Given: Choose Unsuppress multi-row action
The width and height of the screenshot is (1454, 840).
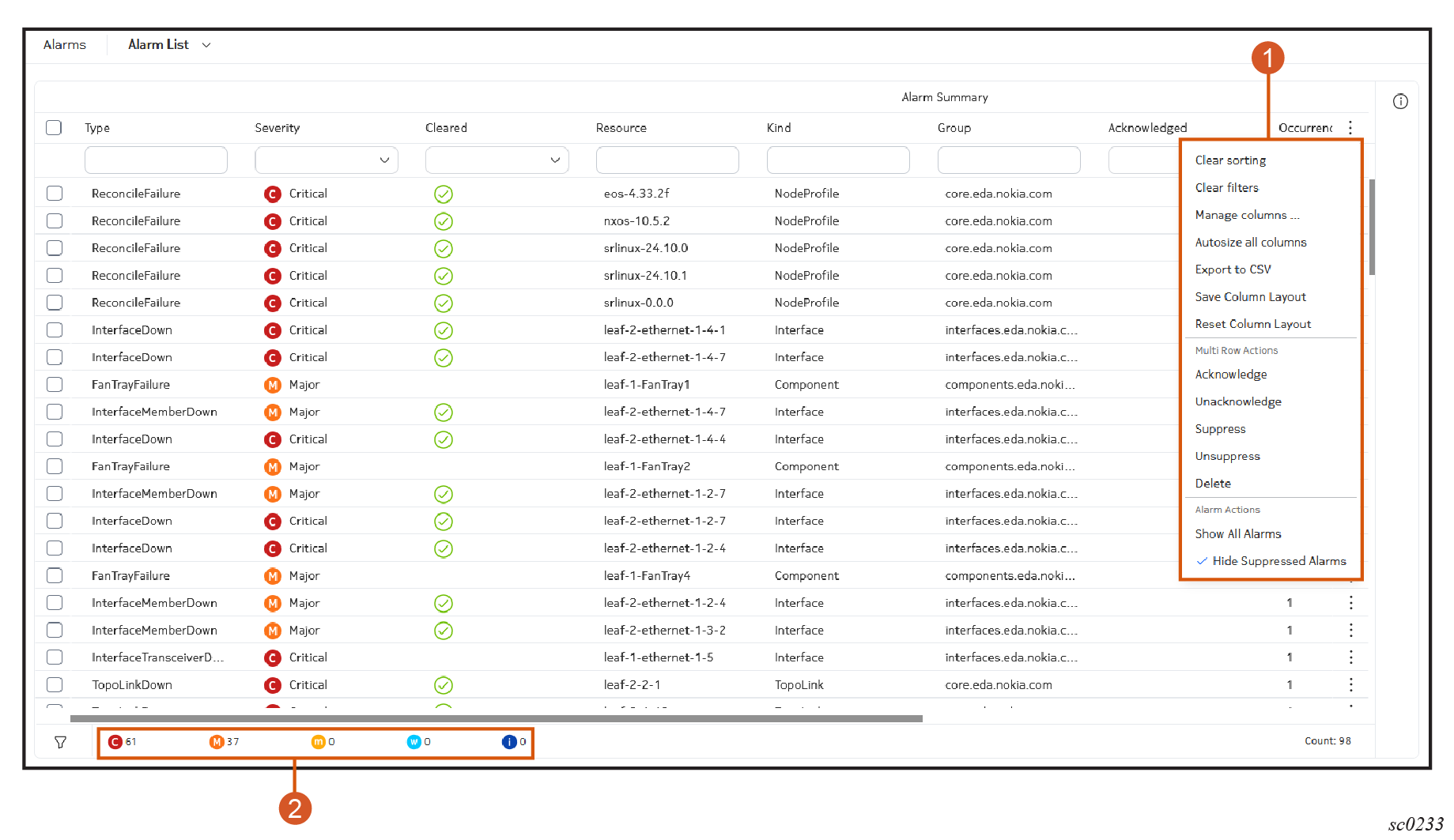Looking at the screenshot, I should click(1227, 457).
